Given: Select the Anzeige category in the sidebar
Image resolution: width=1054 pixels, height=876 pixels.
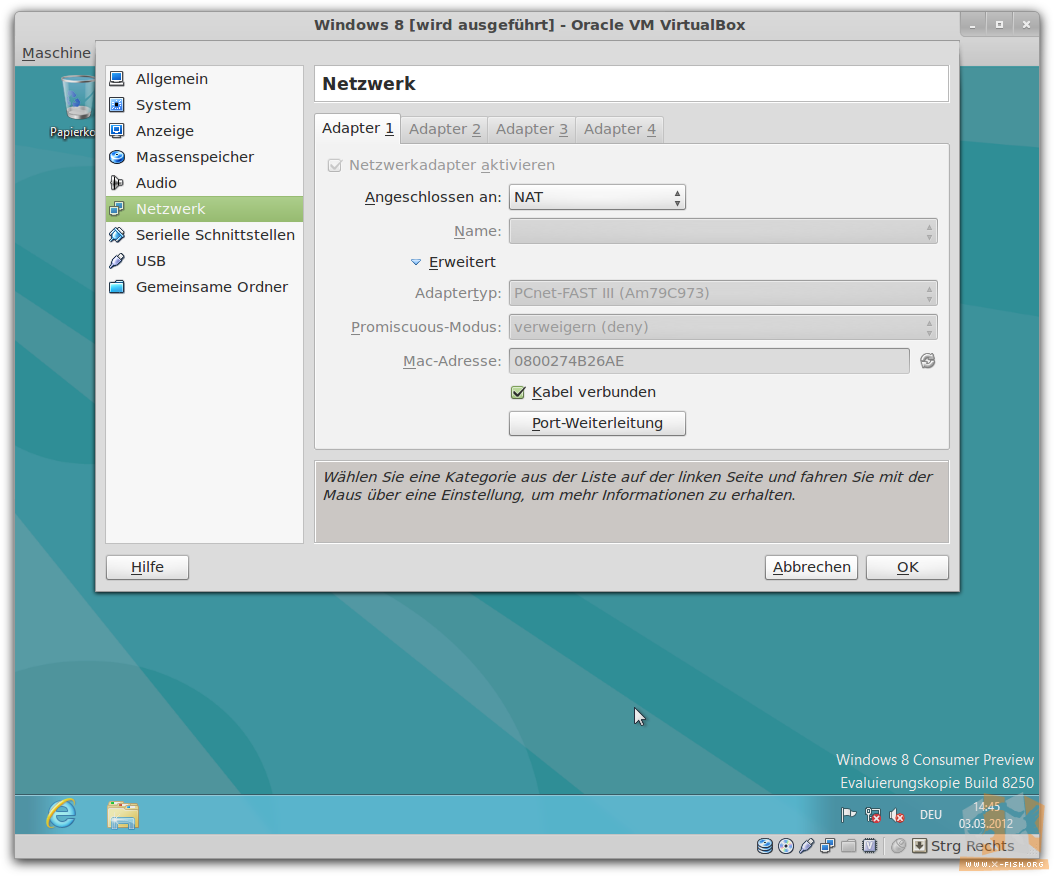Looking at the screenshot, I should (204, 131).
